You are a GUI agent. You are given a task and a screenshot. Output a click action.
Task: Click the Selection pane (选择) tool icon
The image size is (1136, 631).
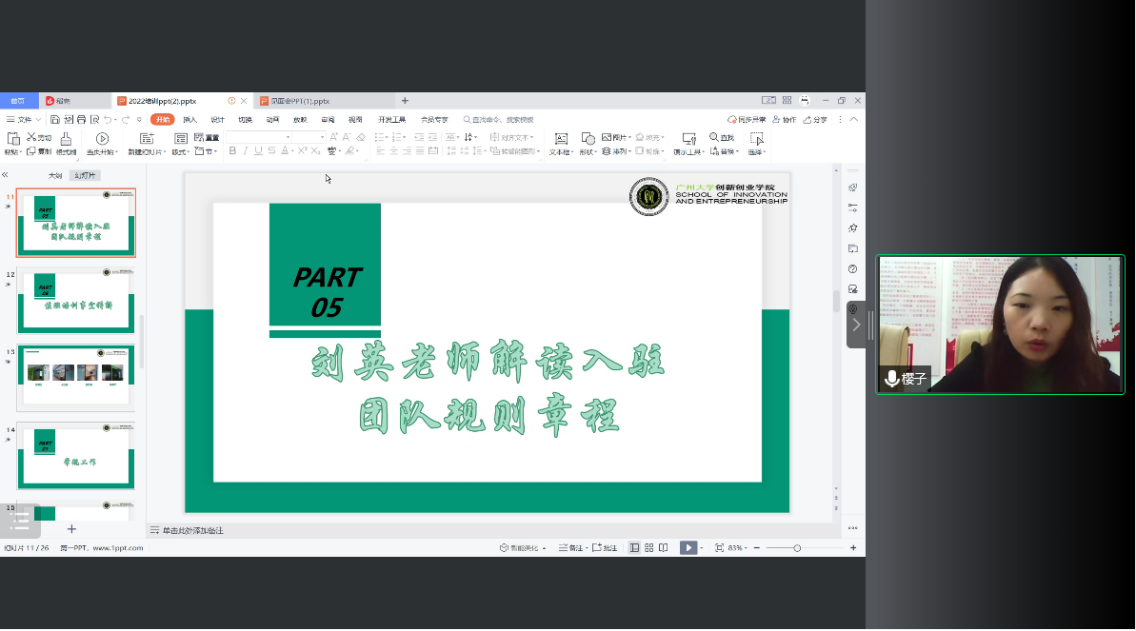(756, 138)
